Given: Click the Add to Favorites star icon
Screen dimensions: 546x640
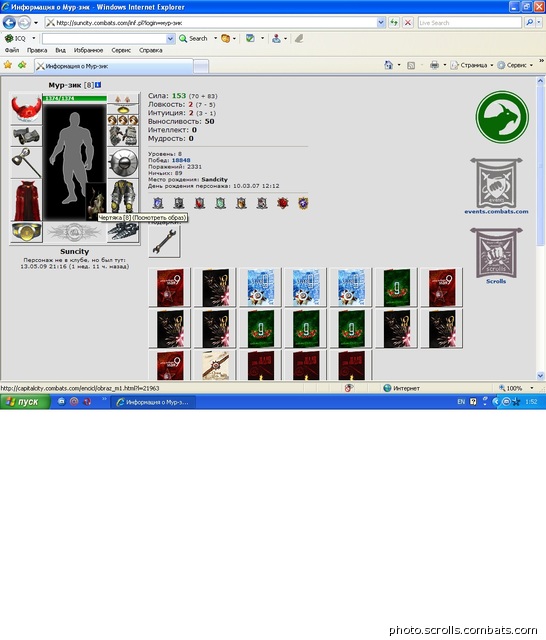Looking at the screenshot, I should (22, 64).
